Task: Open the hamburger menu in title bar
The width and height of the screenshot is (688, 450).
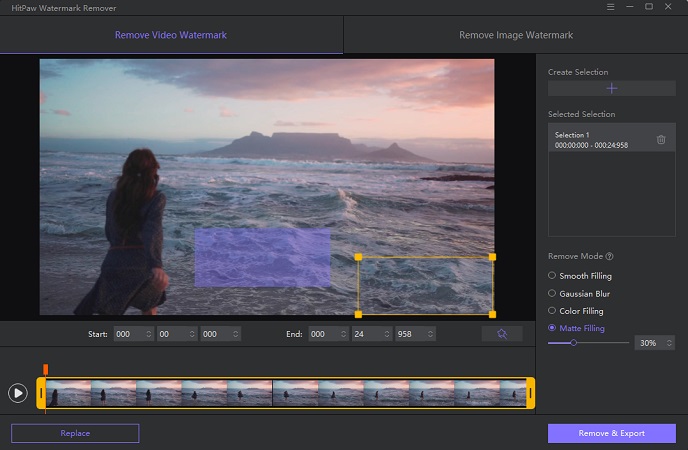Action: (x=610, y=7)
